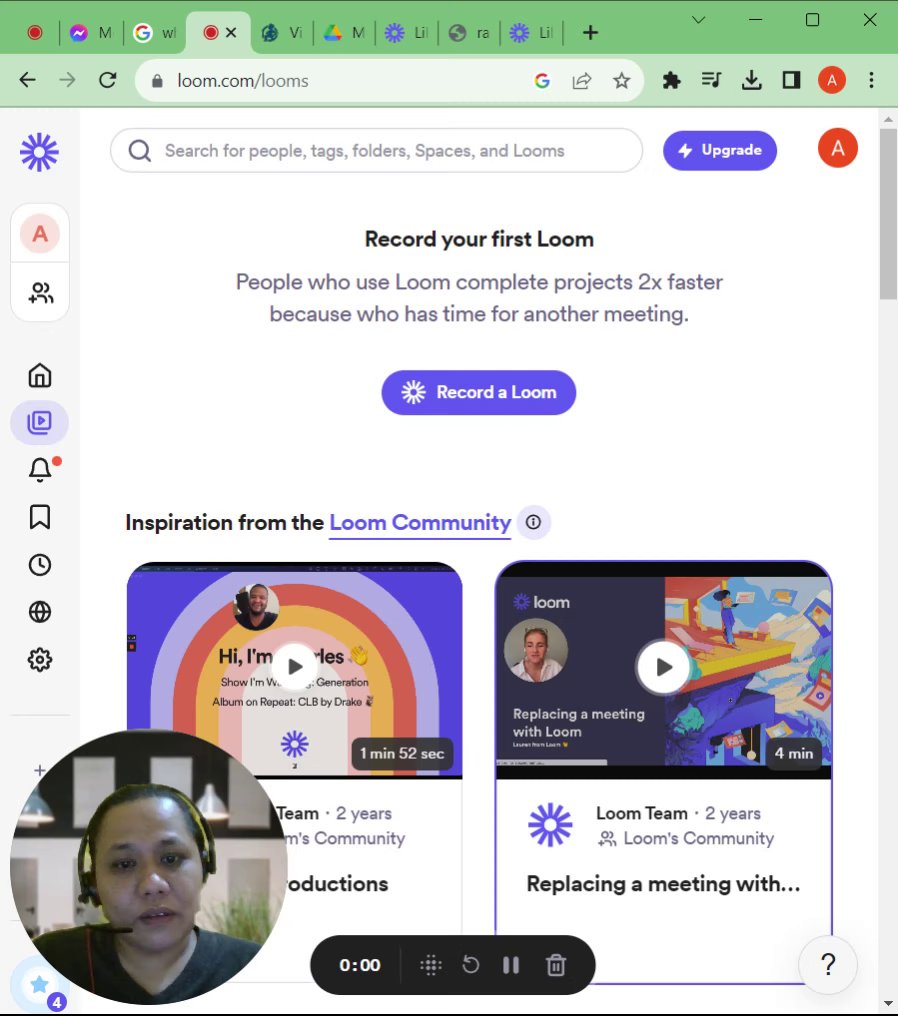Click the help question mark button
This screenshot has height=1016, width=898.
click(828, 965)
